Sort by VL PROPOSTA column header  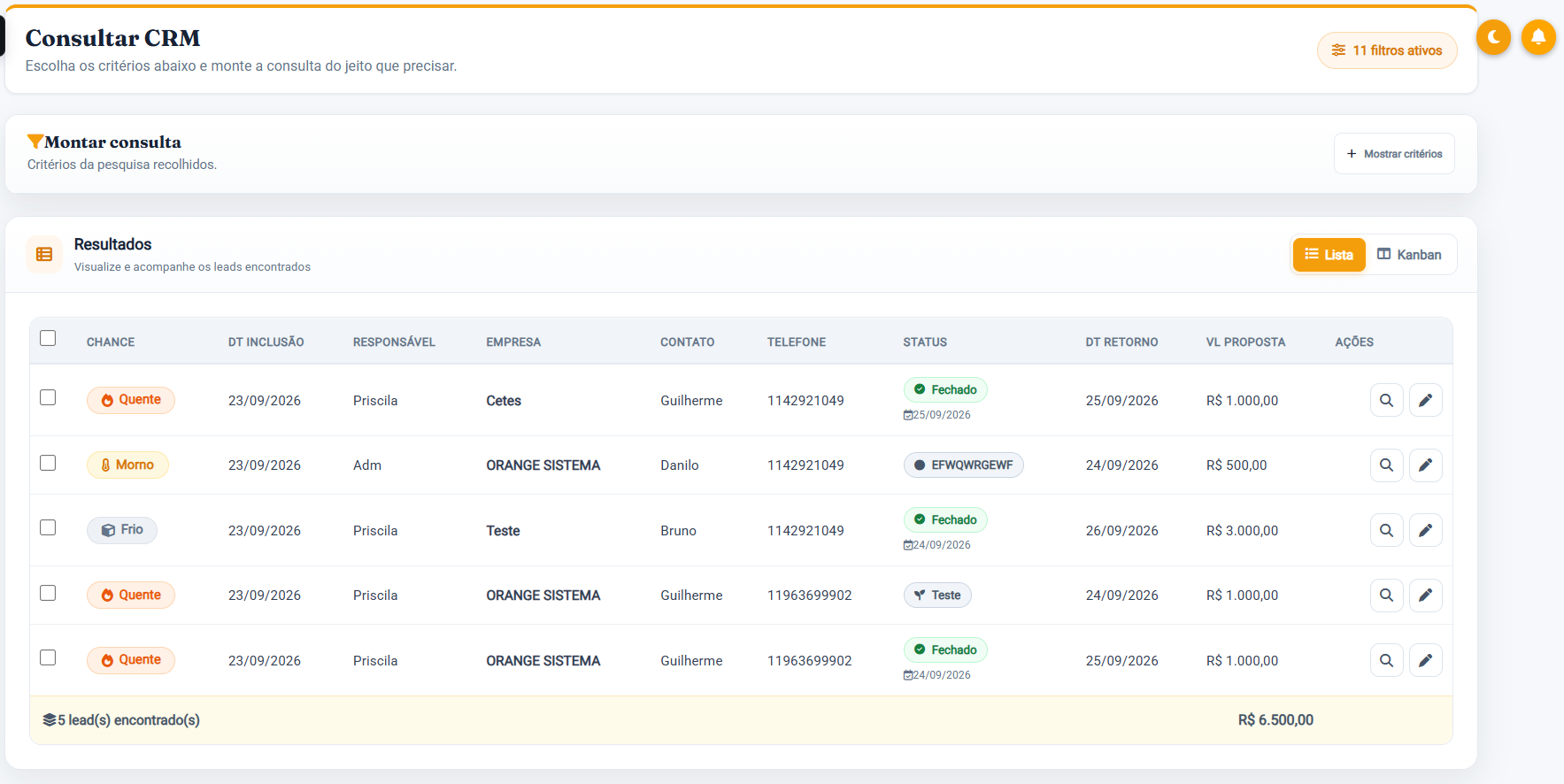coord(1245,342)
